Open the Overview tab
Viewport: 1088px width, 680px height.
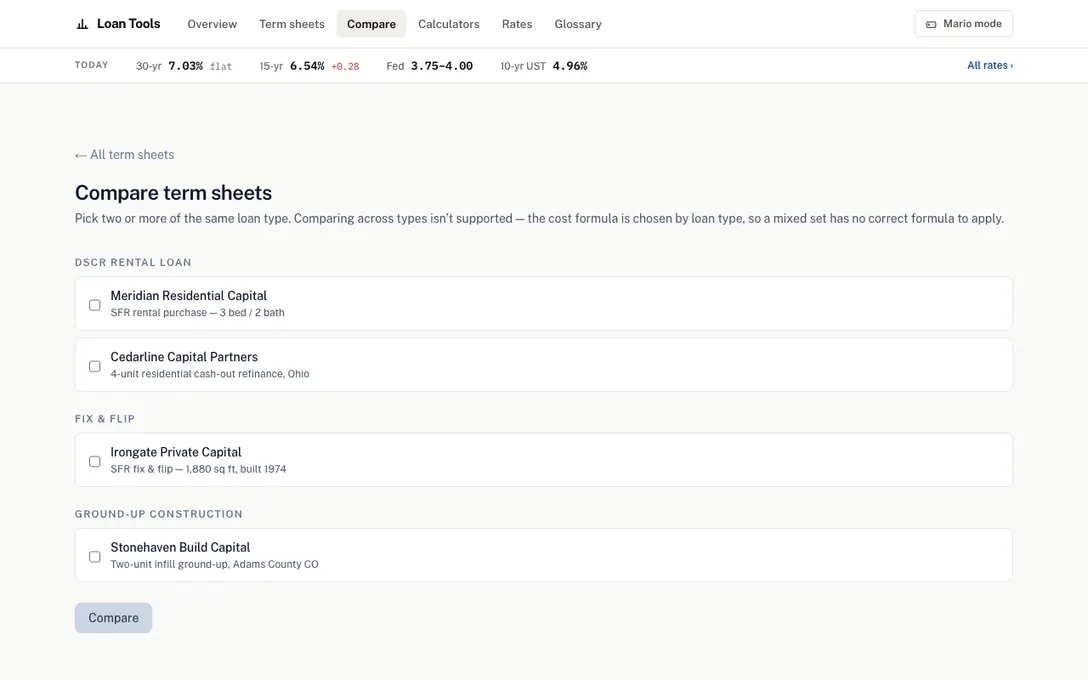pyautogui.click(x=212, y=24)
